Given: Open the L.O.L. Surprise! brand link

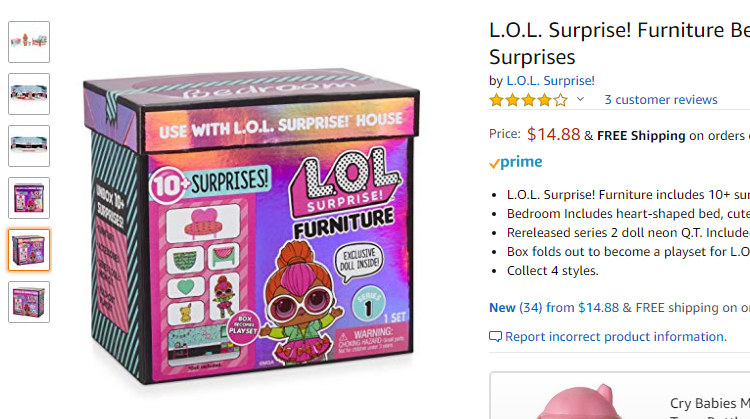Looking at the screenshot, I should 550,80.
